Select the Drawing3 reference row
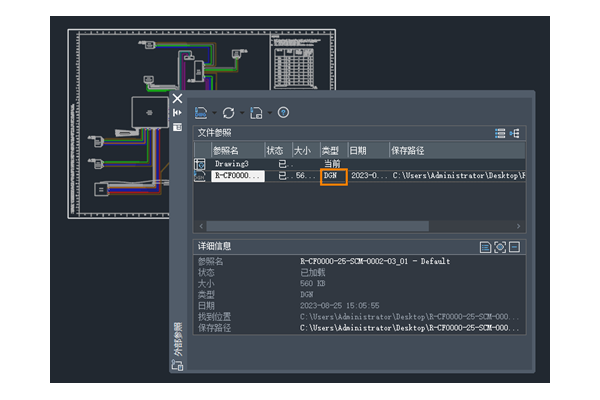Screen dimensions: 600x400 (360, 164)
